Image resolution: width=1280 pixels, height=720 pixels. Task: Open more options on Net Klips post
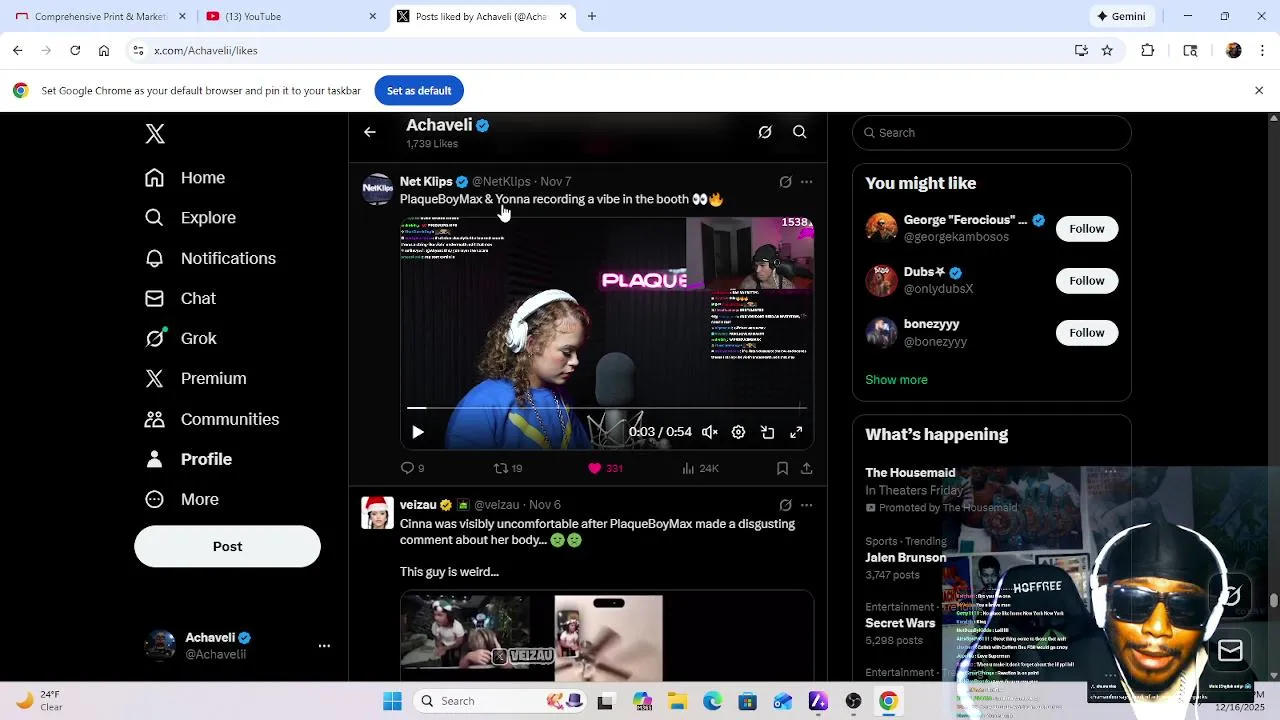tap(807, 182)
